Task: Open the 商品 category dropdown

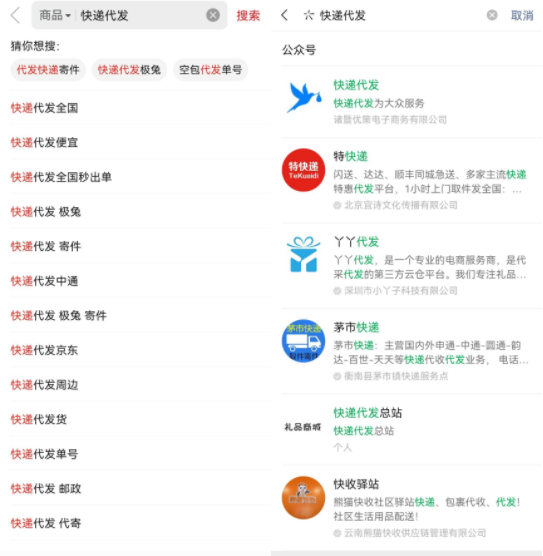Action: [x=55, y=15]
